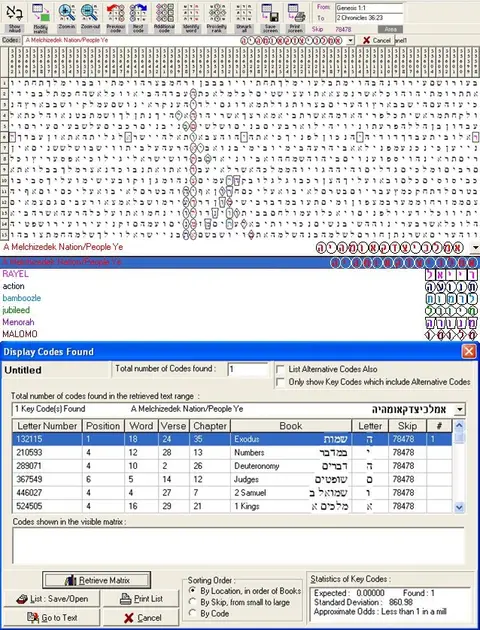This screenshot has height=630, width=480.
Task: Click the Area button
Action: 390,29
